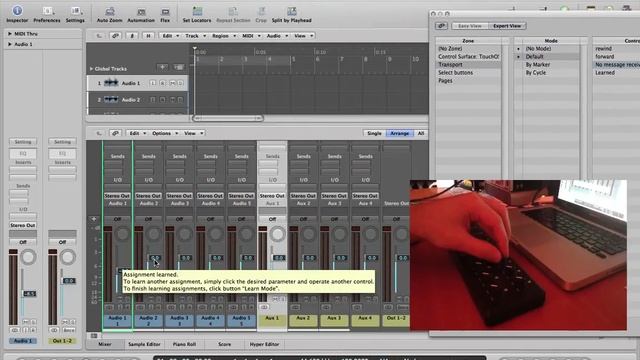
Task: Click the hierarchy back arrow in Arrange header
Action: (99, 36)
